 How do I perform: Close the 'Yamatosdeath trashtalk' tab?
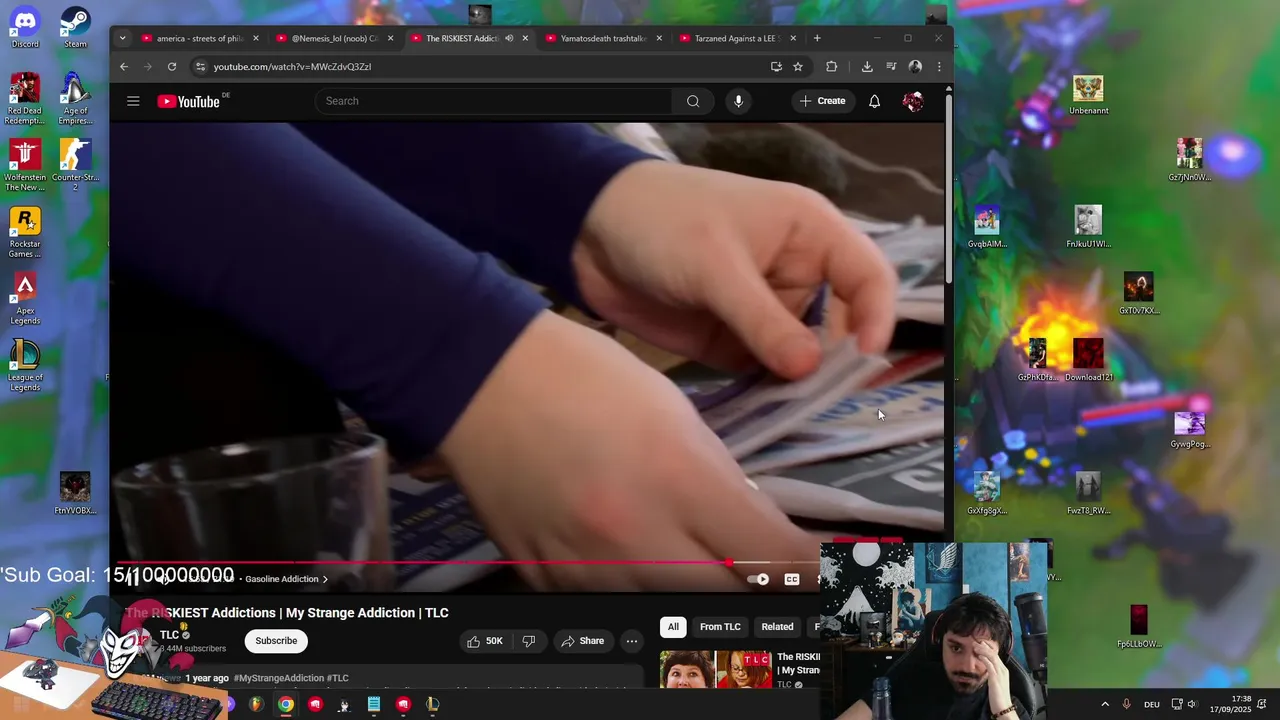point(659,39)
